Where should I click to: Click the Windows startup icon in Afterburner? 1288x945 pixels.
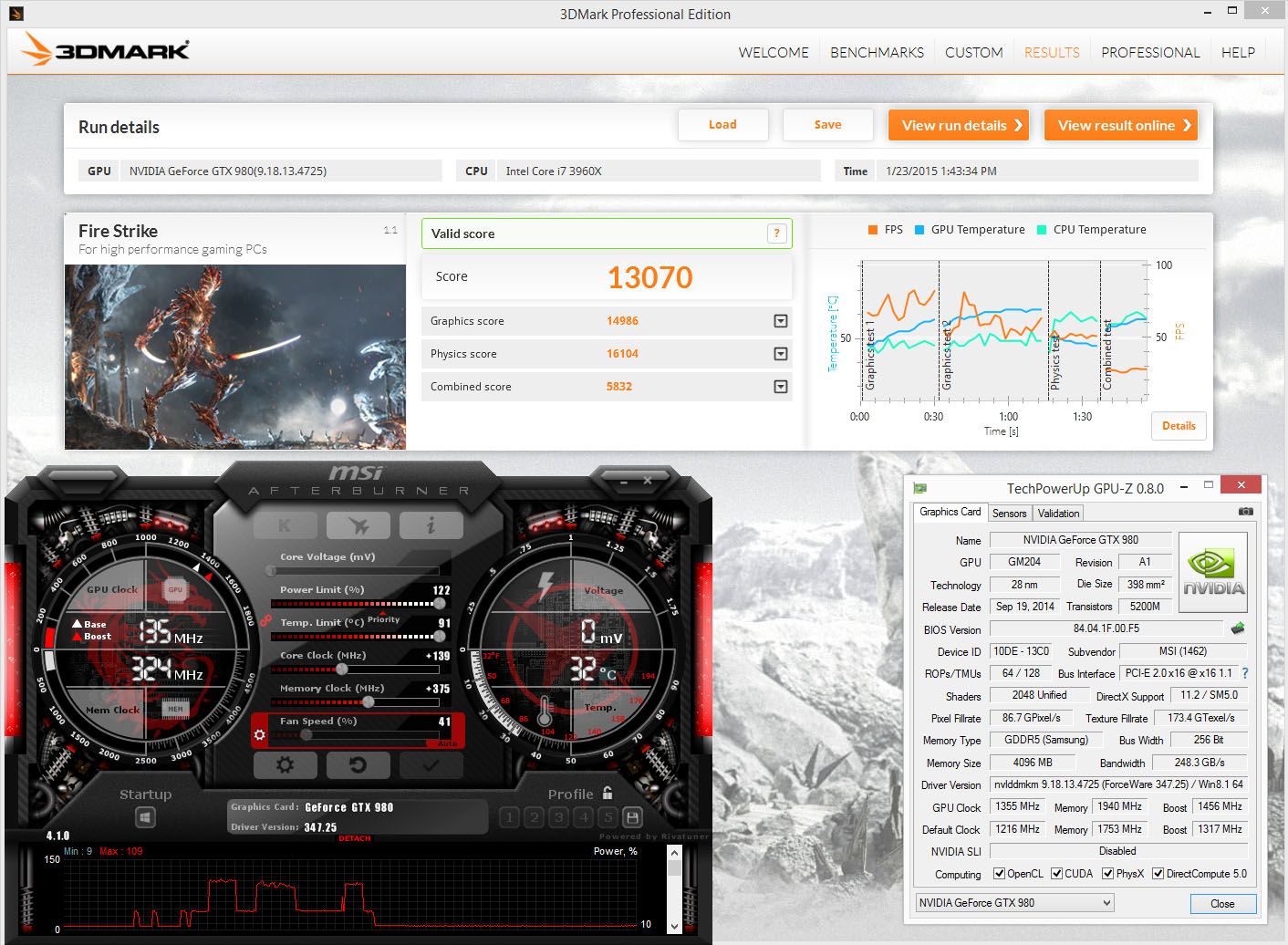(x=144, y=817)
